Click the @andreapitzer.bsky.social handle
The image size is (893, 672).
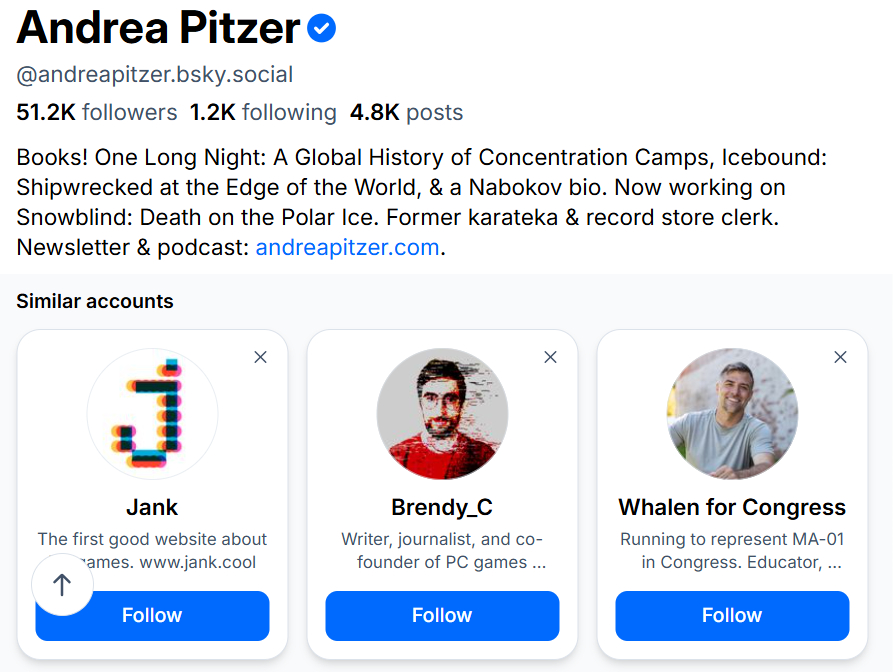click(155, 75)
